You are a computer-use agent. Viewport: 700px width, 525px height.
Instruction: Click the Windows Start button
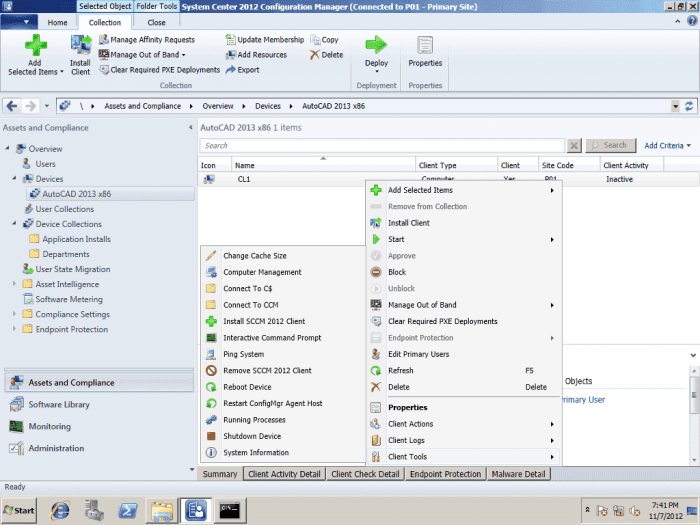tap(19, 510)
